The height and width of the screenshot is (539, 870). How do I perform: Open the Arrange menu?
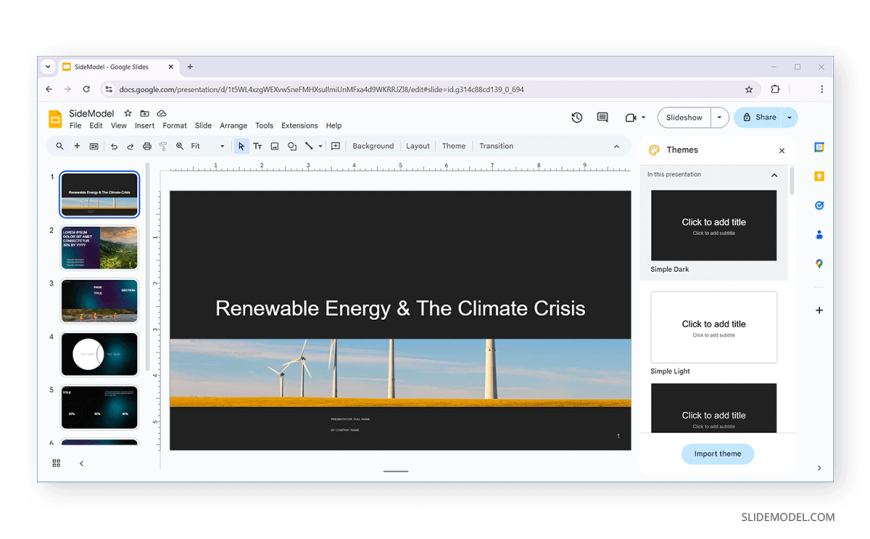pos(233,125)
